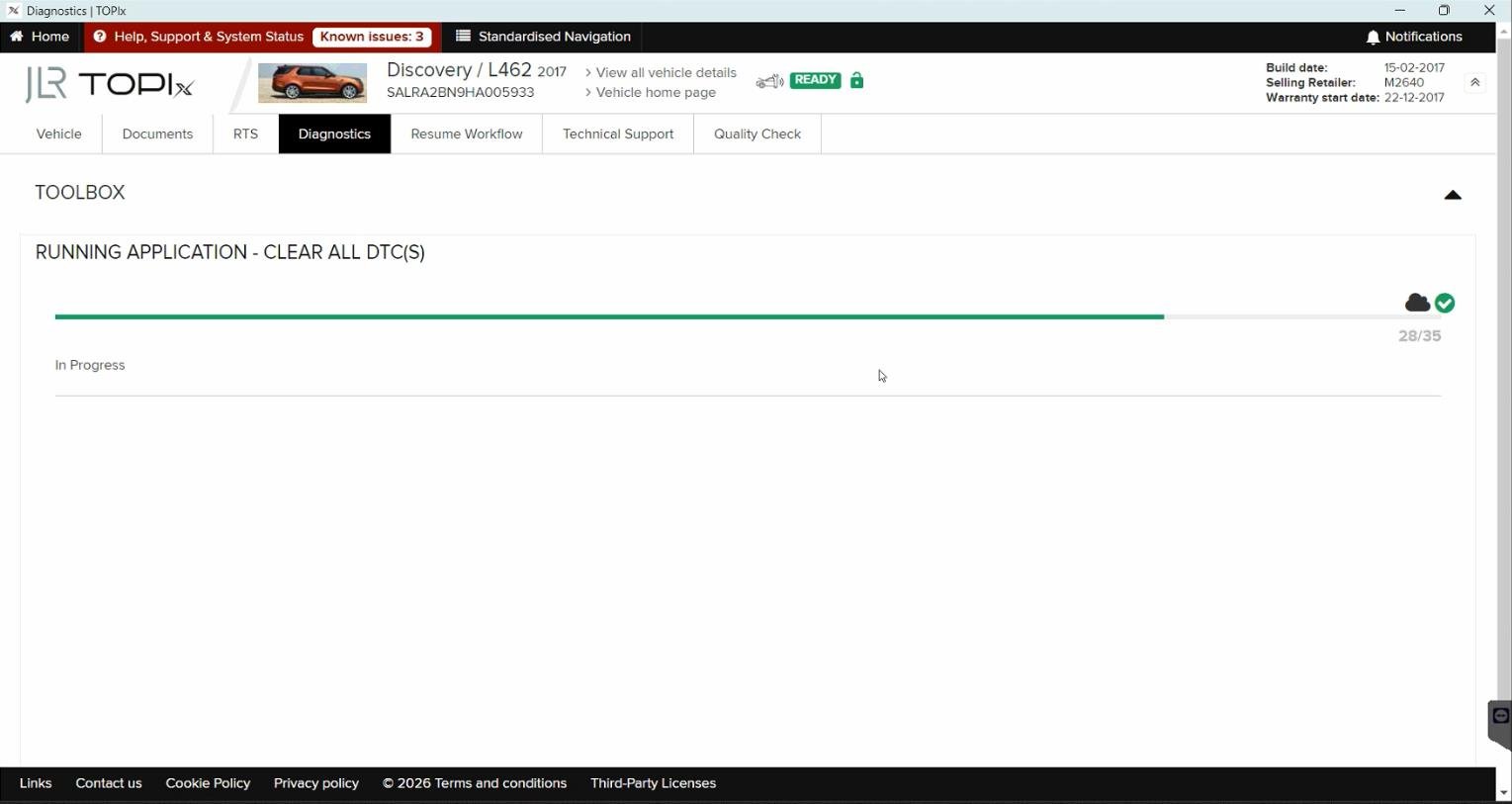Click the vehicle connection key icon
The width and height of the screenshot is (1512, 804).
click(x=769, y=81)
